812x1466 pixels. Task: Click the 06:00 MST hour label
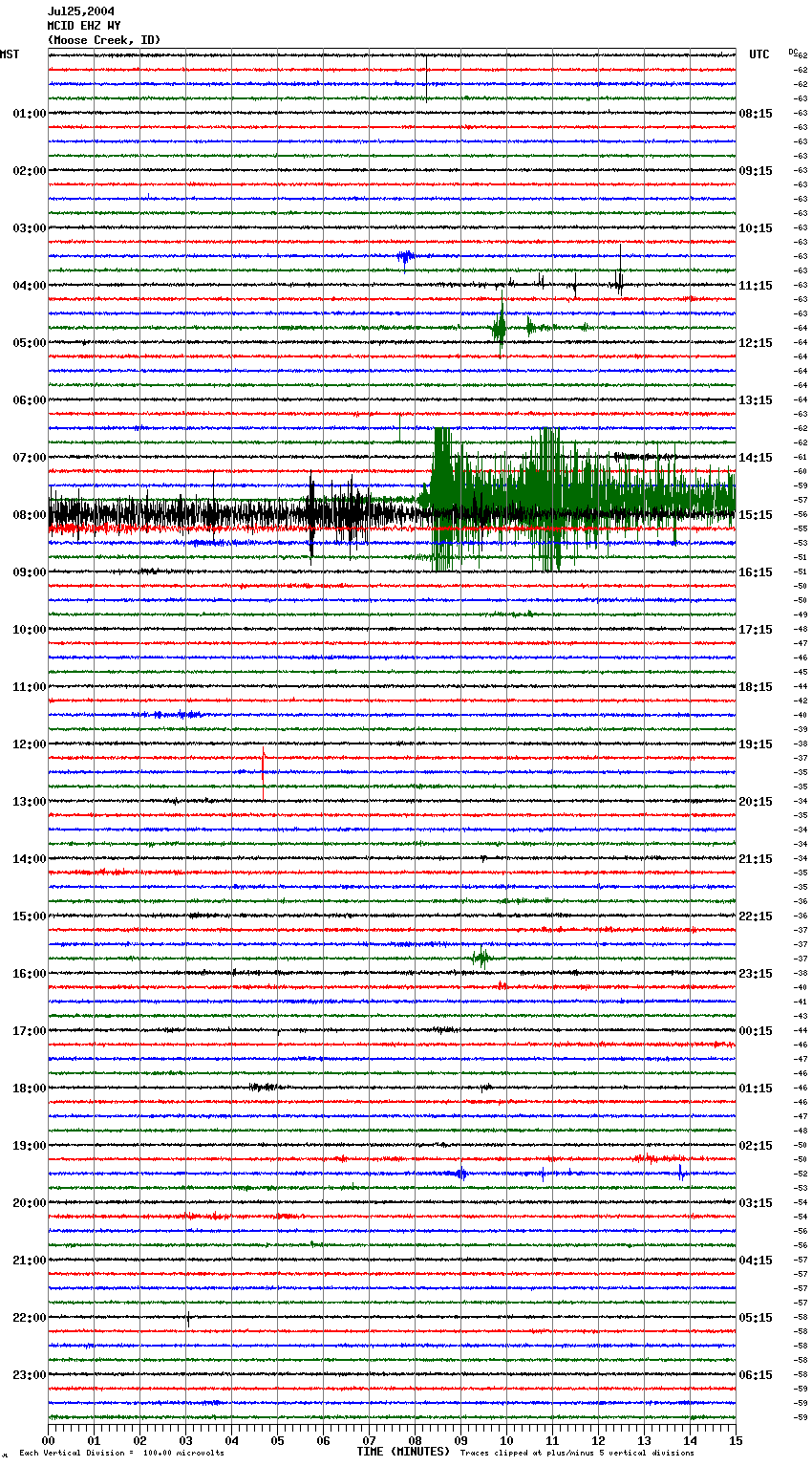coord(30,400)
